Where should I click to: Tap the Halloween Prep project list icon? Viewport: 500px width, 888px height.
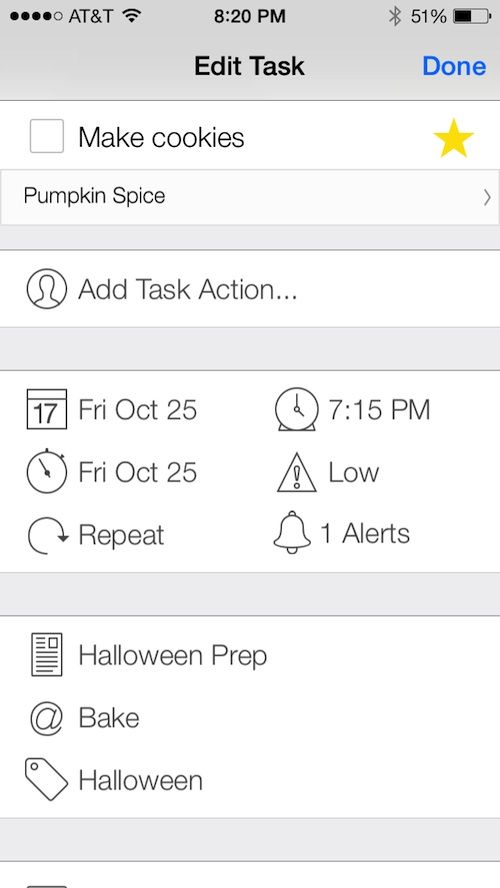46,655
